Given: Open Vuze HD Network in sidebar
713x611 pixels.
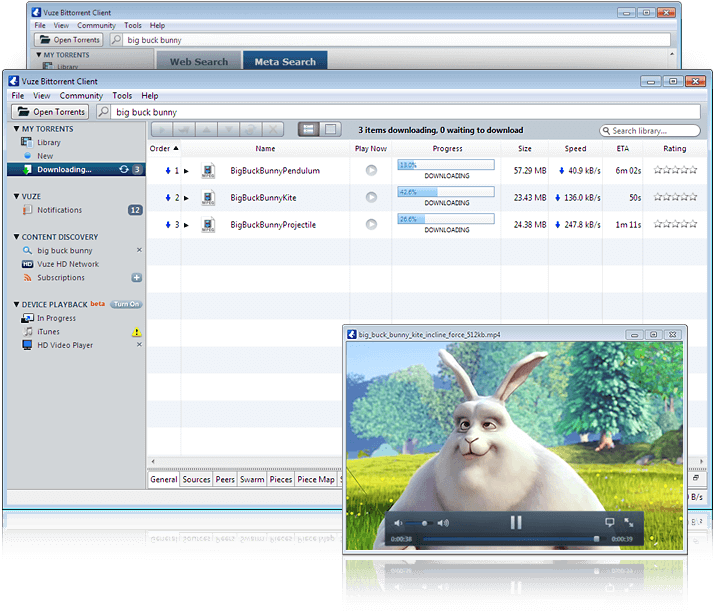Looking at the screenshot, I should [68, 264].
